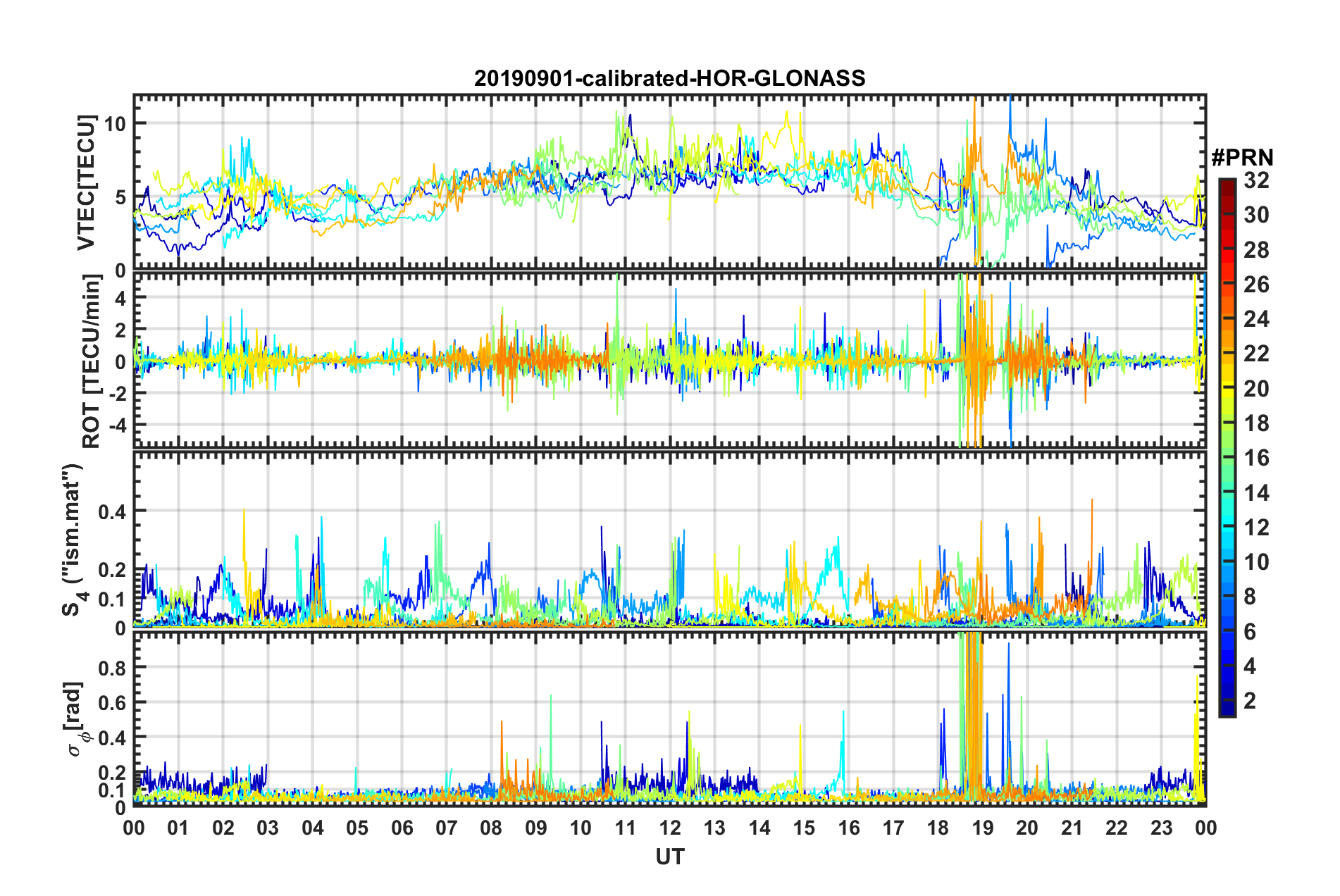Click UT axis hour tick "07"
This screenshot has height=896, width=1340.
coord(447,828)
